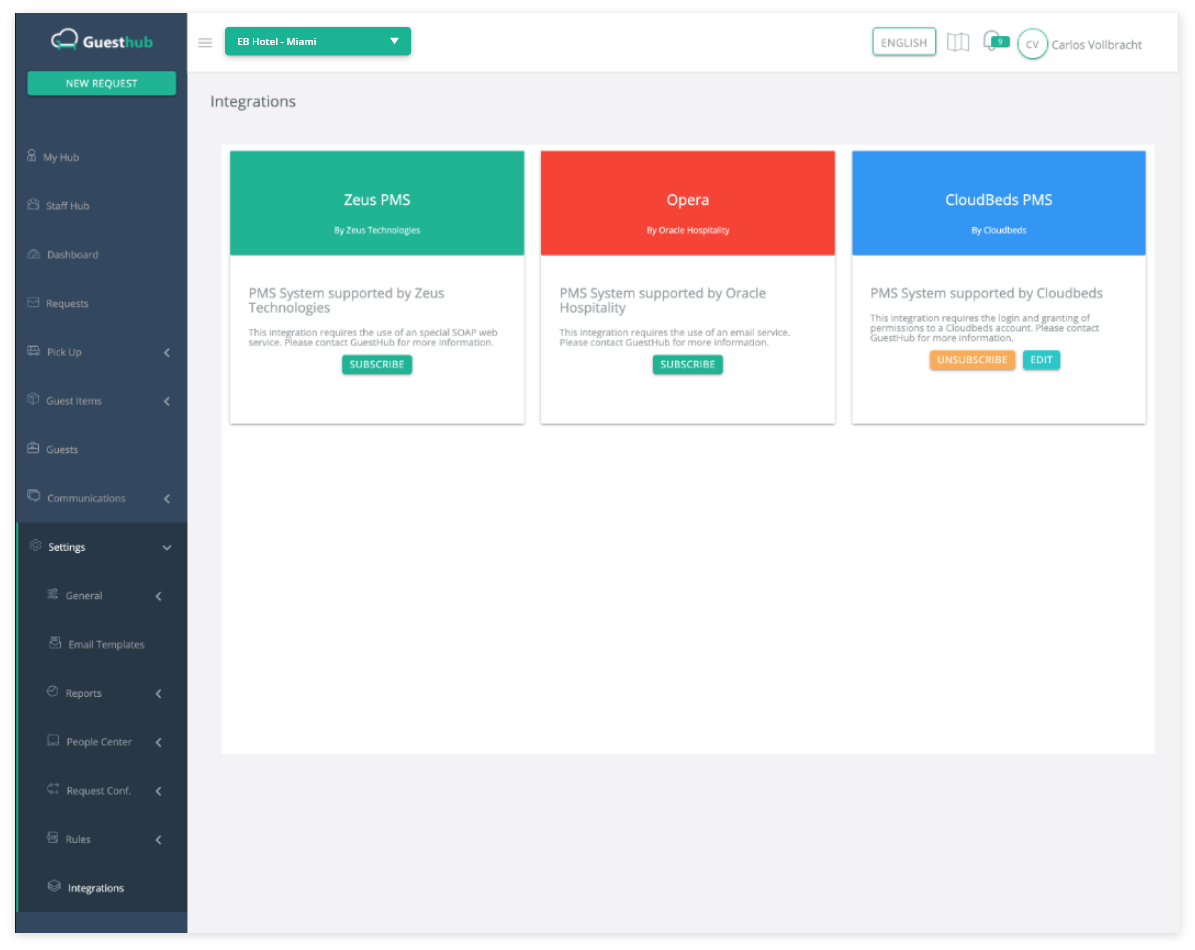The image size is (1195, 950).
Task: Expand the Reports submenu chevron
Action: 159,693
